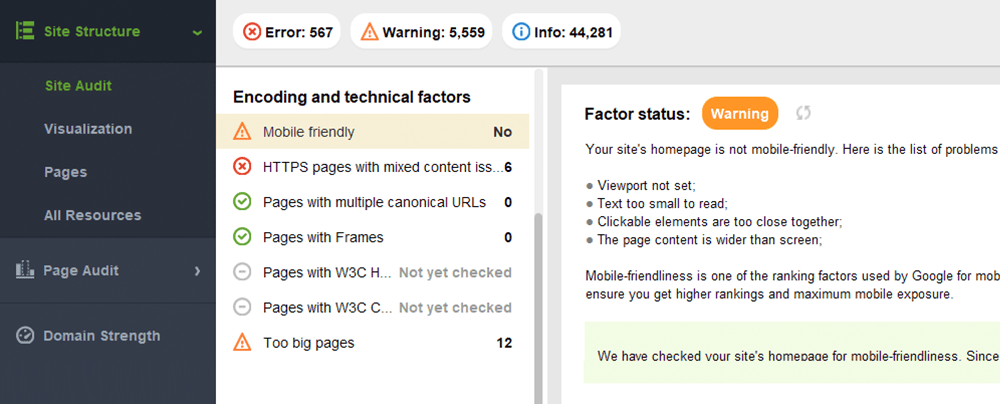Select Pages with multiple canonical URLs row

(x=372, y=202)
